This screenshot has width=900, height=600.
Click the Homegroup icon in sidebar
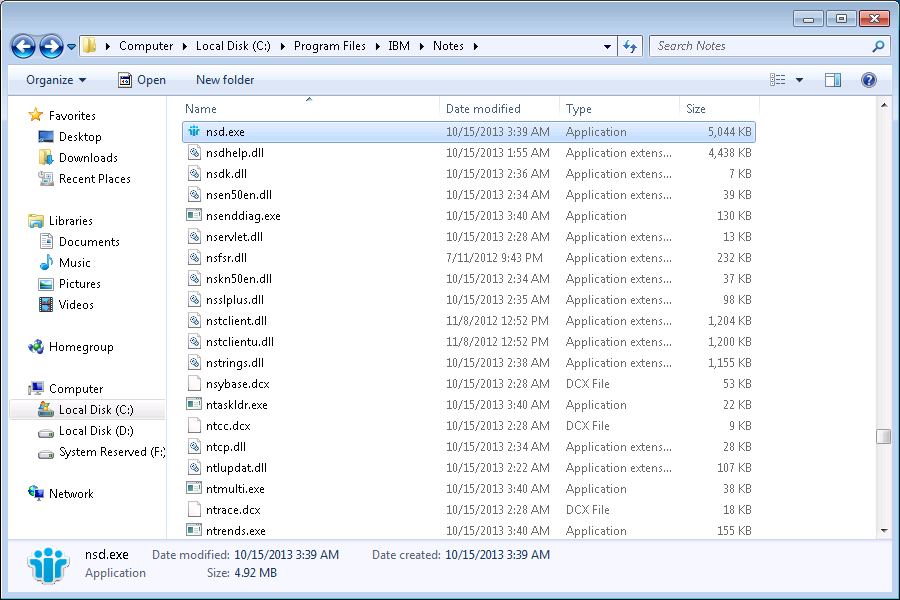[x=37, y=347]
